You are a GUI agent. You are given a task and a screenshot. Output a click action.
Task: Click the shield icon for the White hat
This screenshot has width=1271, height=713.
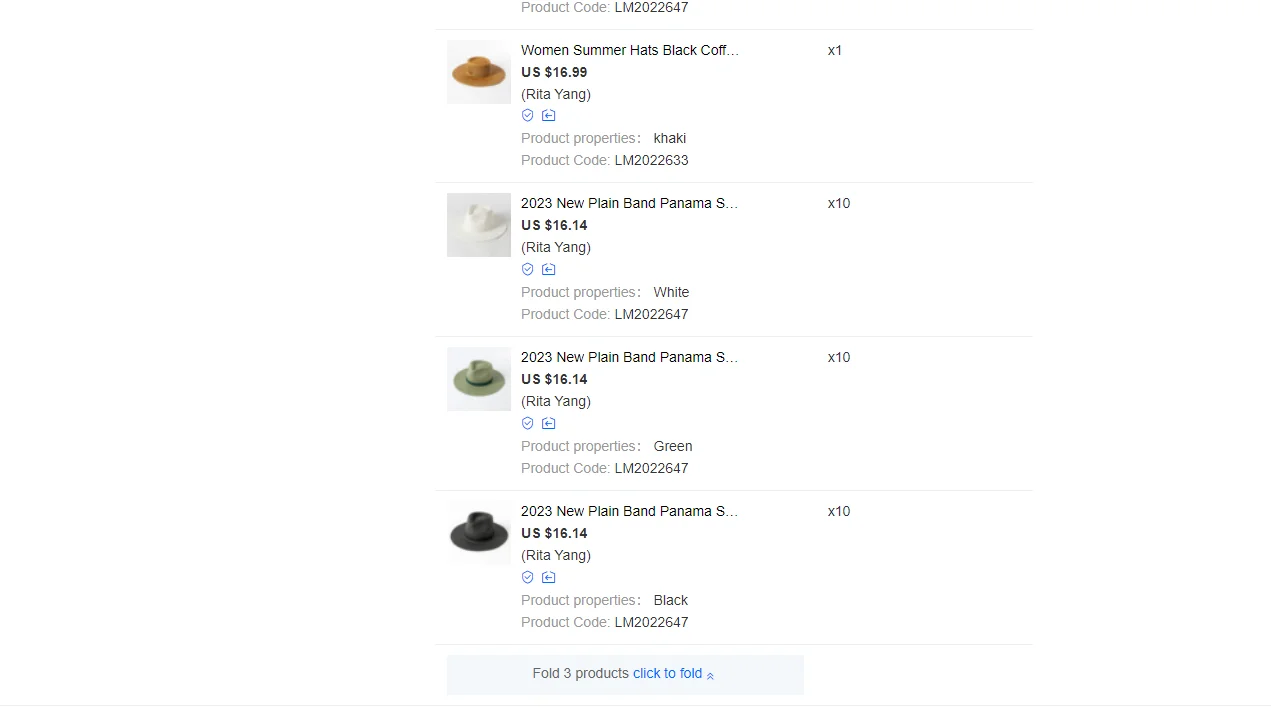(x=528, y=270)
